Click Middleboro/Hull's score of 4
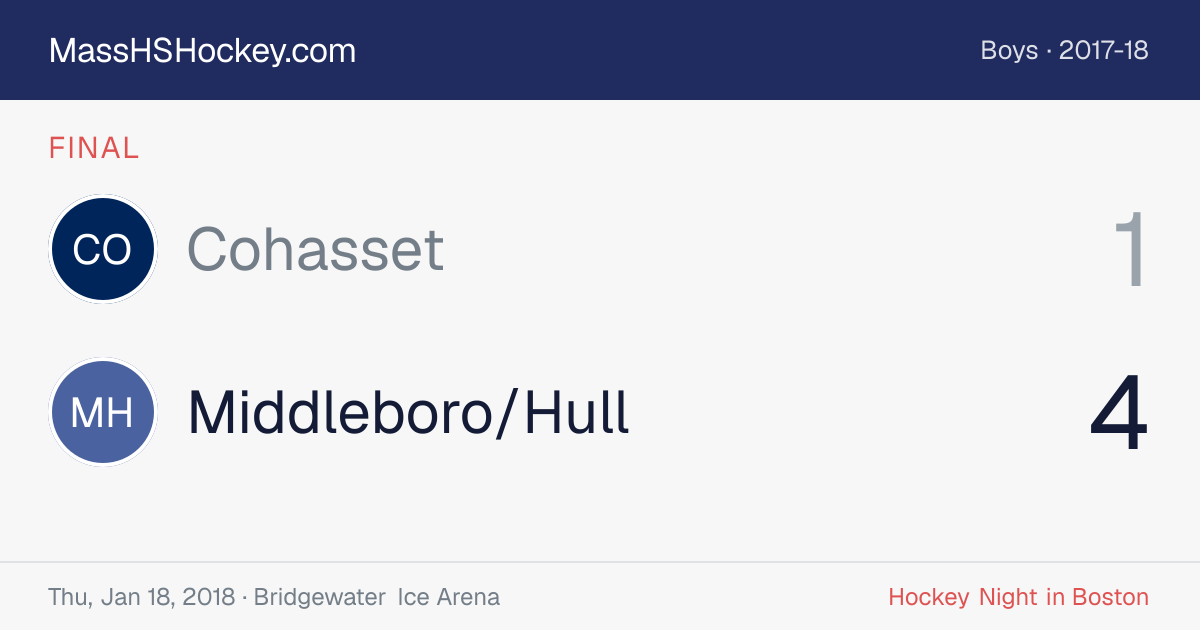 click(x=1120, y=414)
